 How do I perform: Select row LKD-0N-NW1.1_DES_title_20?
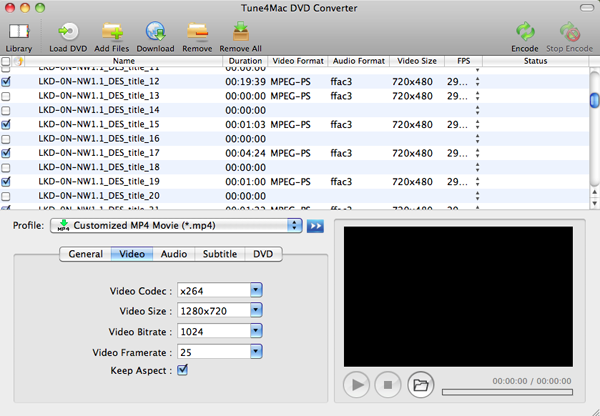(295, 196)
